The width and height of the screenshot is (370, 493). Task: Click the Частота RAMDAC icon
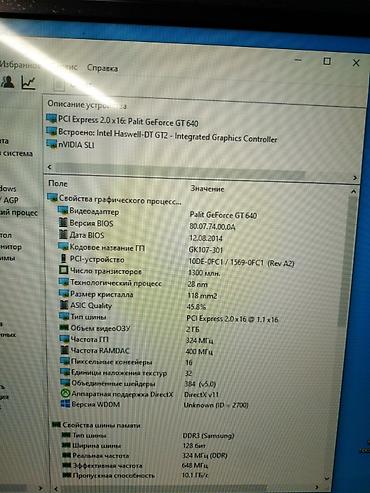click(65, 350)
